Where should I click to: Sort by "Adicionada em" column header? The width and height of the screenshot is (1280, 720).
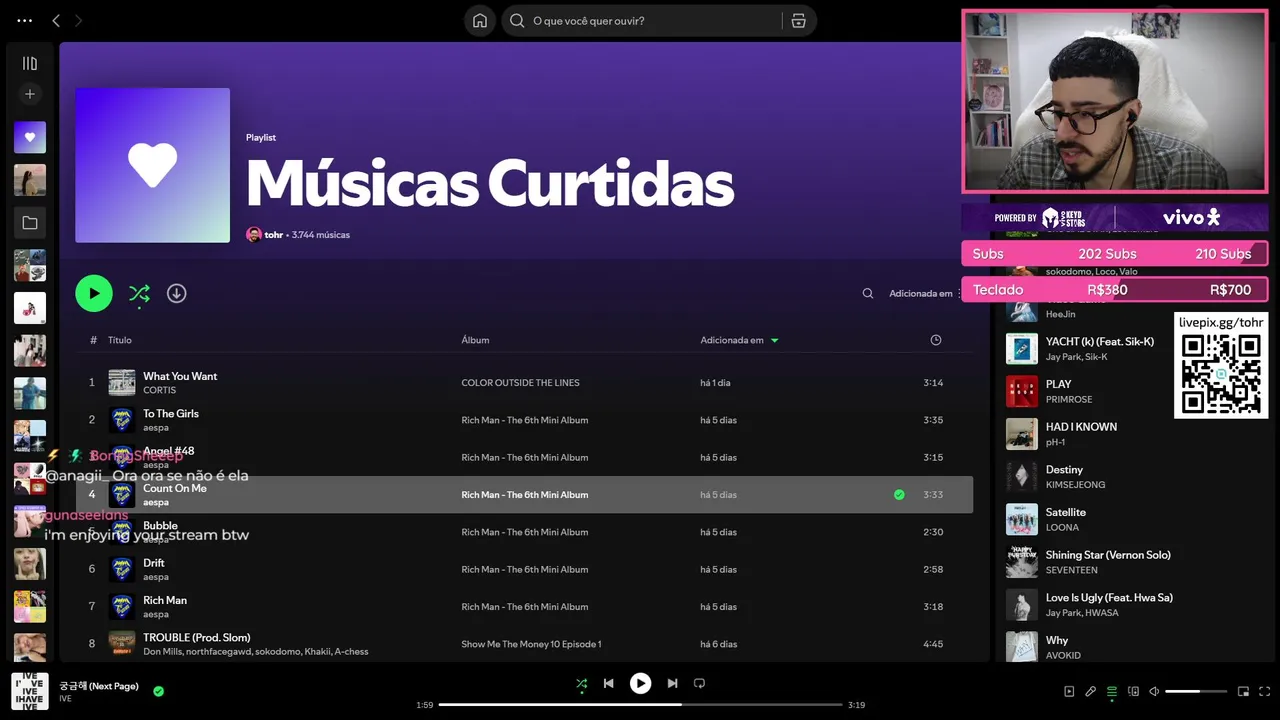click(x=739, y=340)
